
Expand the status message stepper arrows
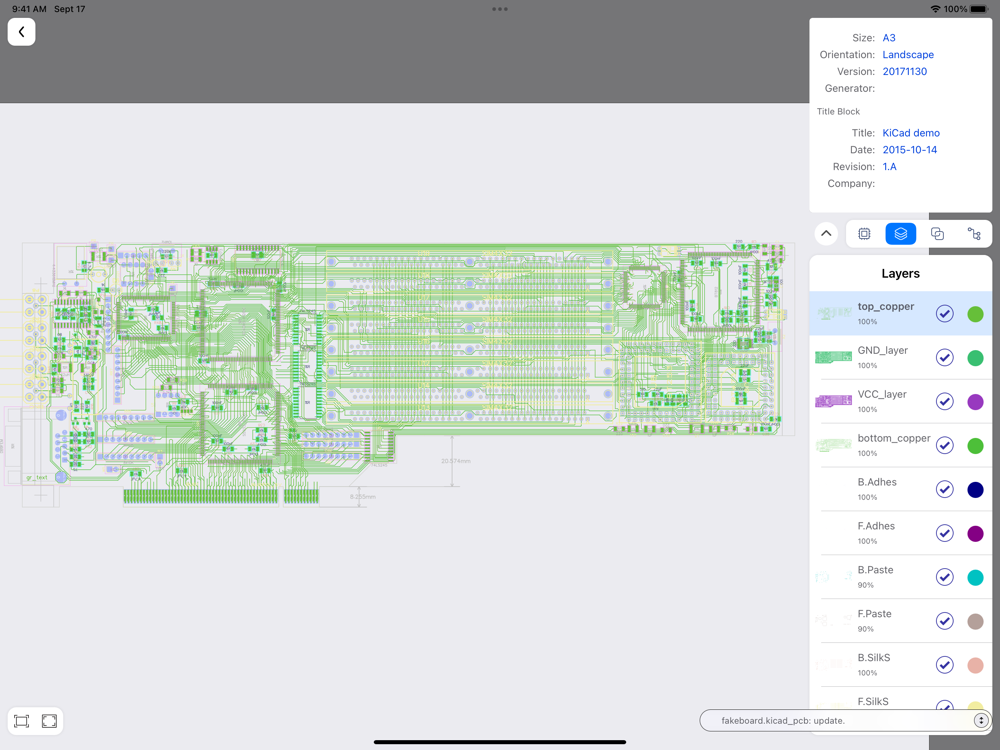pos(981,721)
